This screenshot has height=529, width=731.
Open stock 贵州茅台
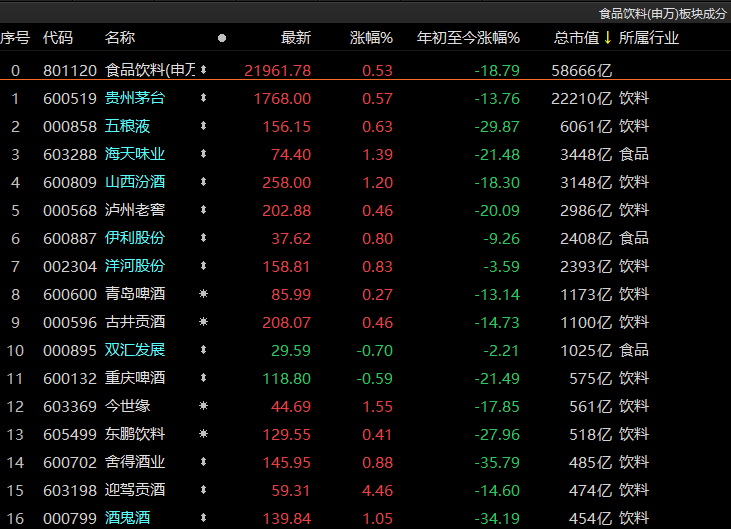[x=135, y=98]
